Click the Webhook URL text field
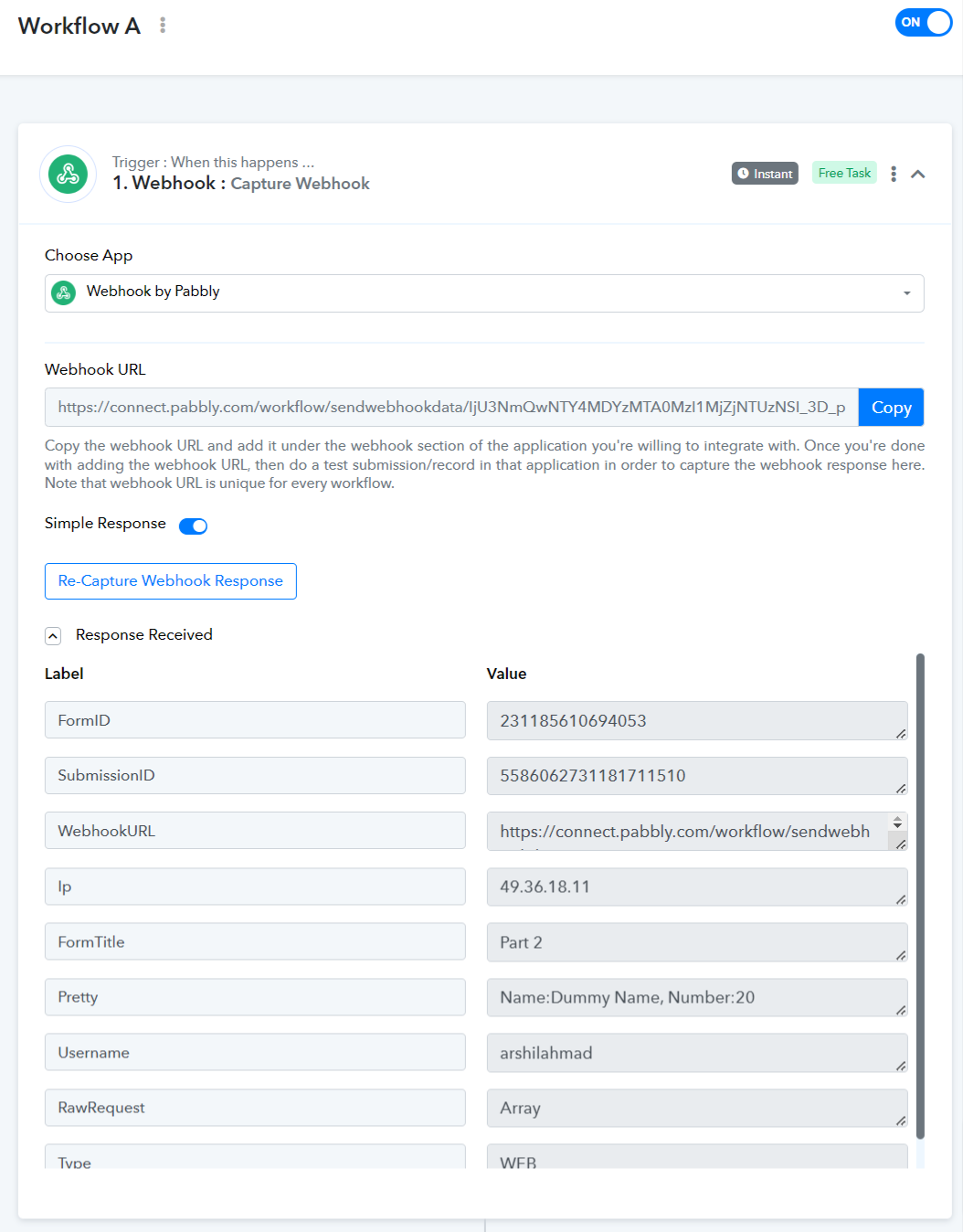 pos(451,408)
